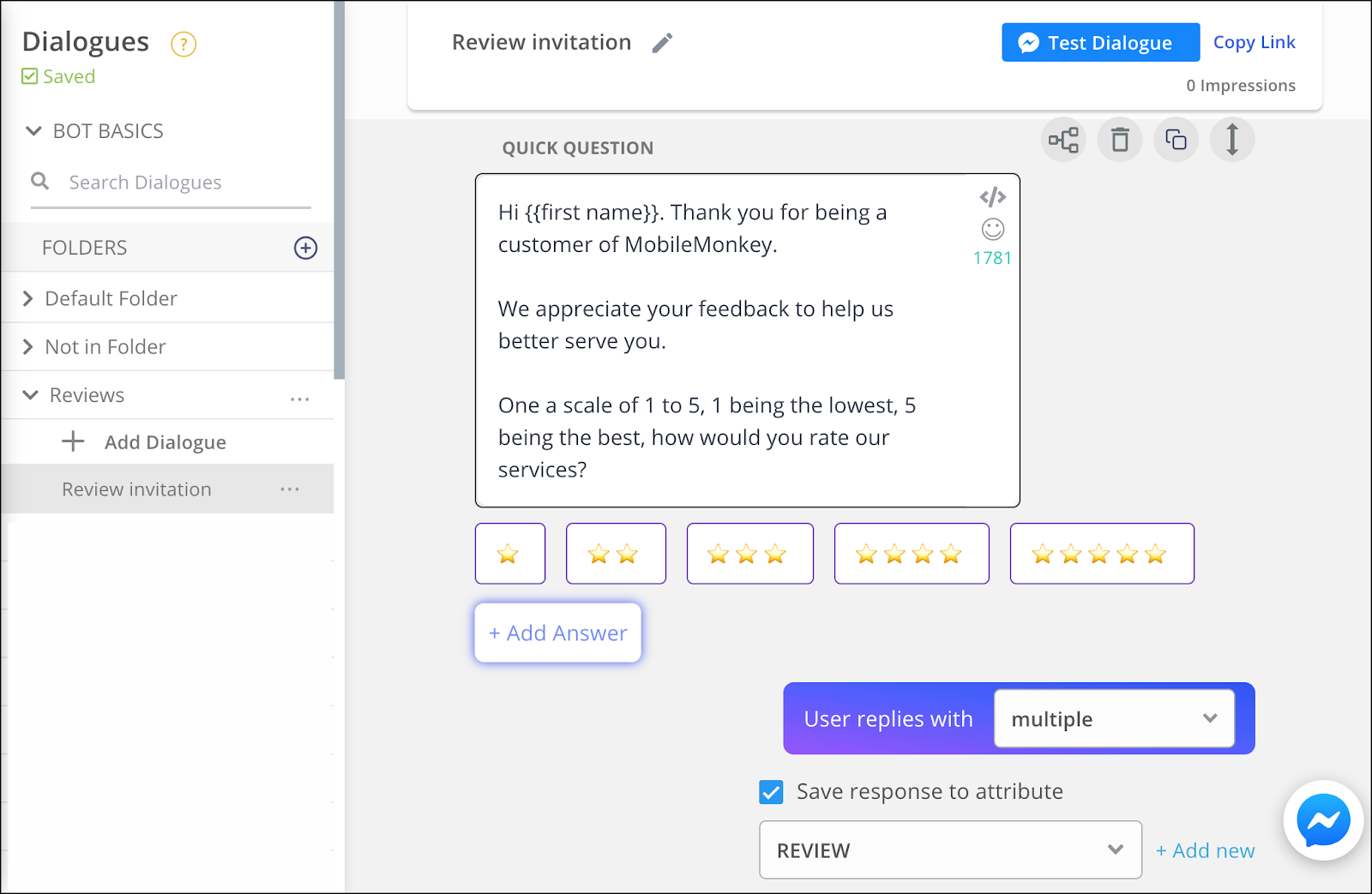Image resolution: width=1372 pixels, height=894 pixels.
Task: Click inside the quick question message text box
Action: tap(747, 340)
